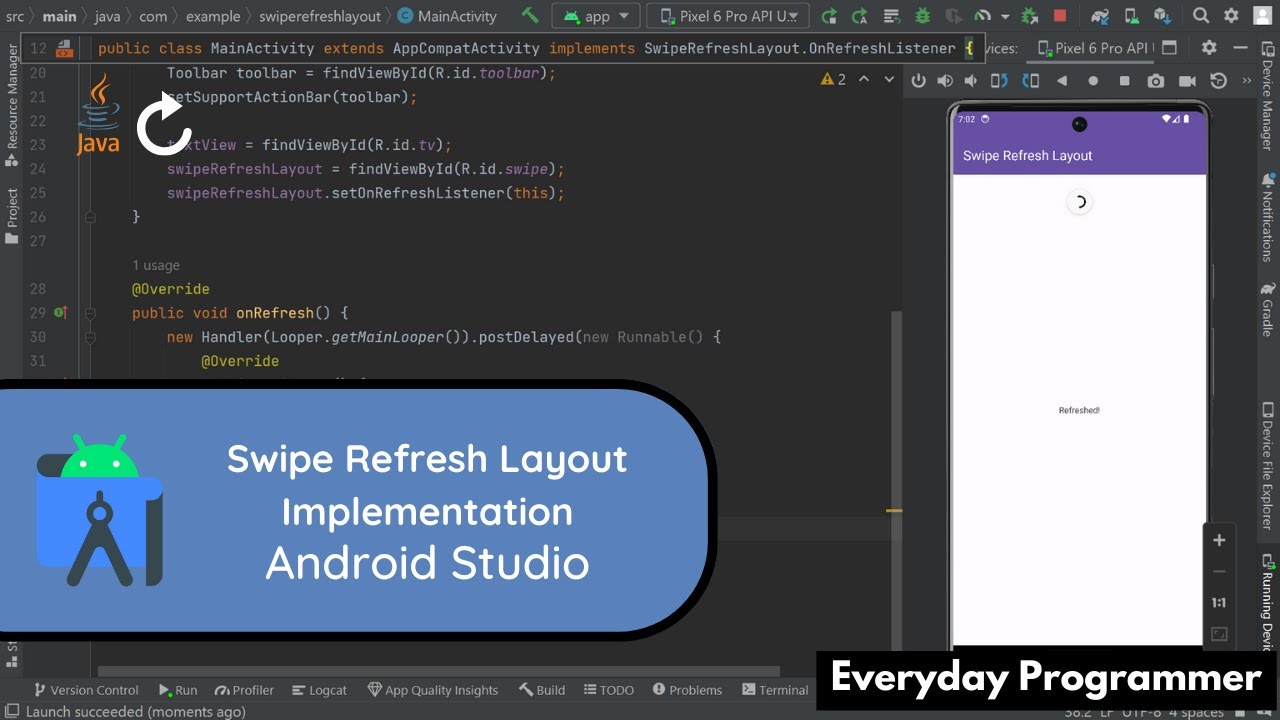
Task: Click Sync Project with Gradle Files icon
Action: click(1100, 16)
